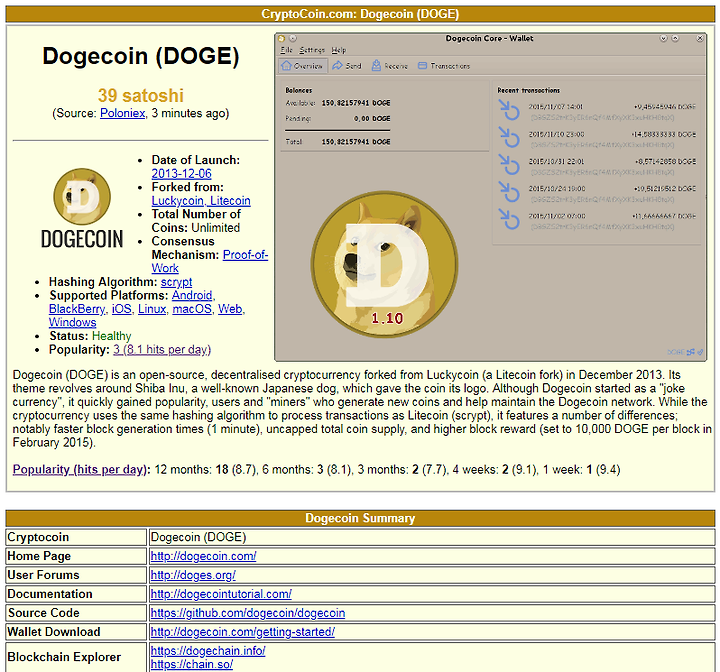Visit http://dogecoin.com/ home page link
This screenshot has height=672, width=720.
[x=203, y=556]
